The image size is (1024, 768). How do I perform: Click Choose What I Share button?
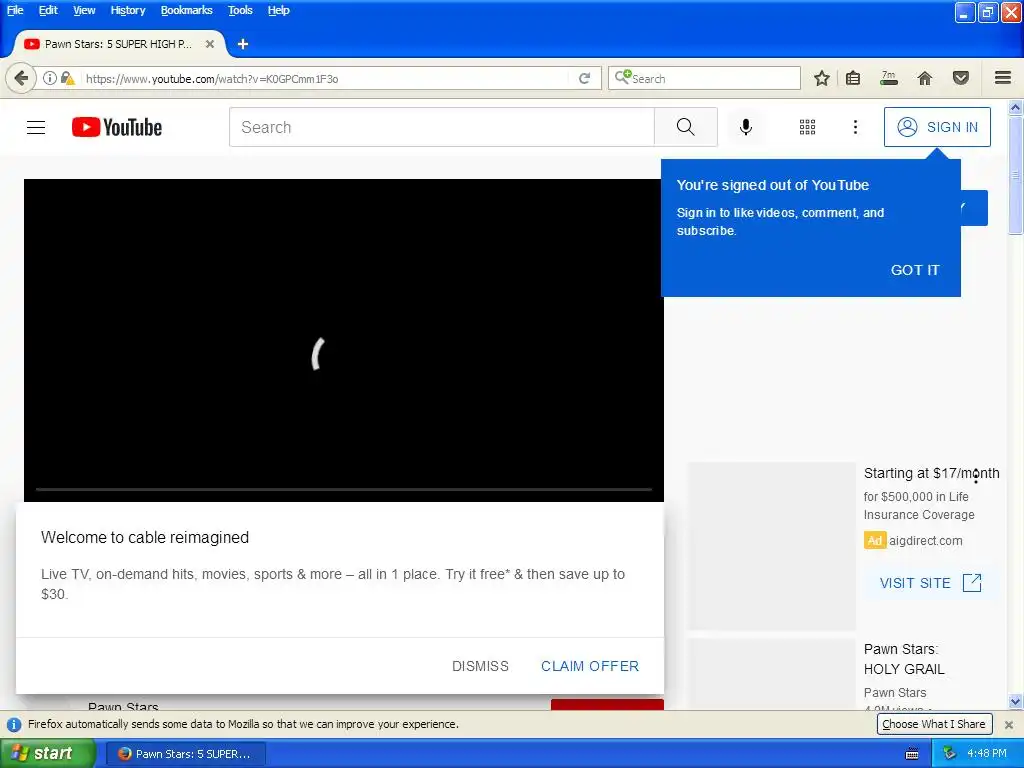(933, 724)
